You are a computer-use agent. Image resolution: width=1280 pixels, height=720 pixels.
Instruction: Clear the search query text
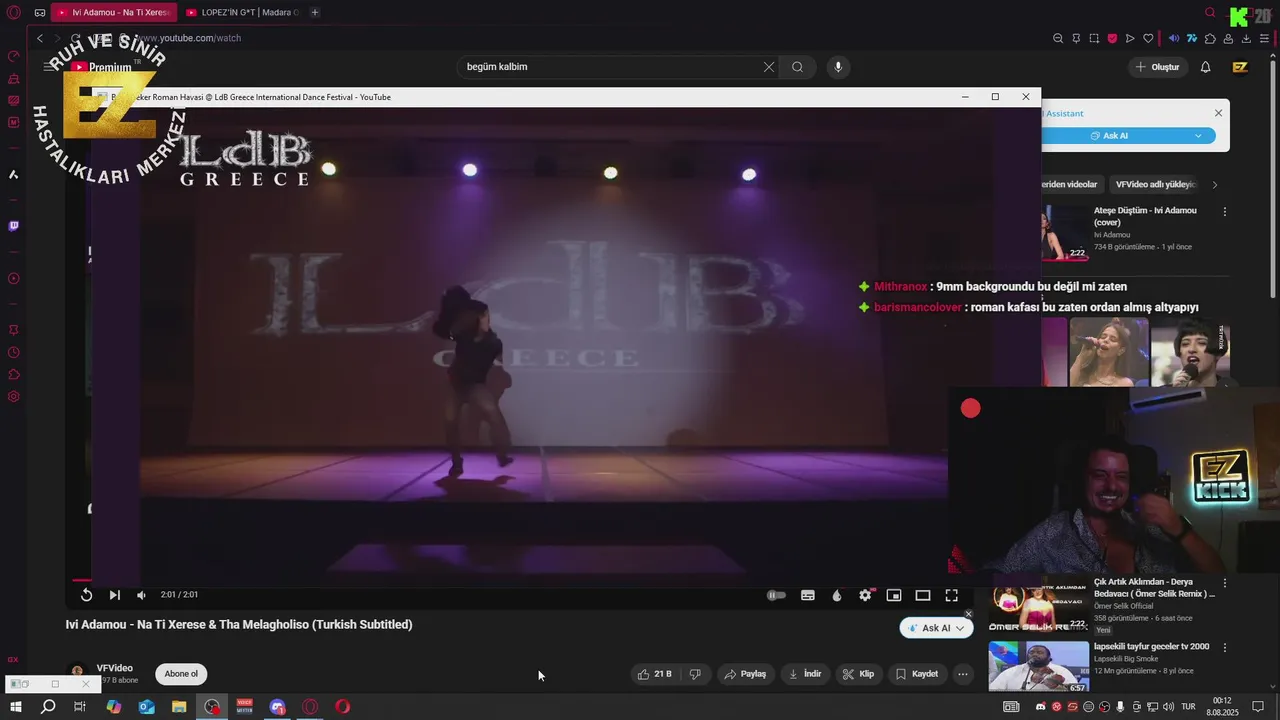(769, 67)
